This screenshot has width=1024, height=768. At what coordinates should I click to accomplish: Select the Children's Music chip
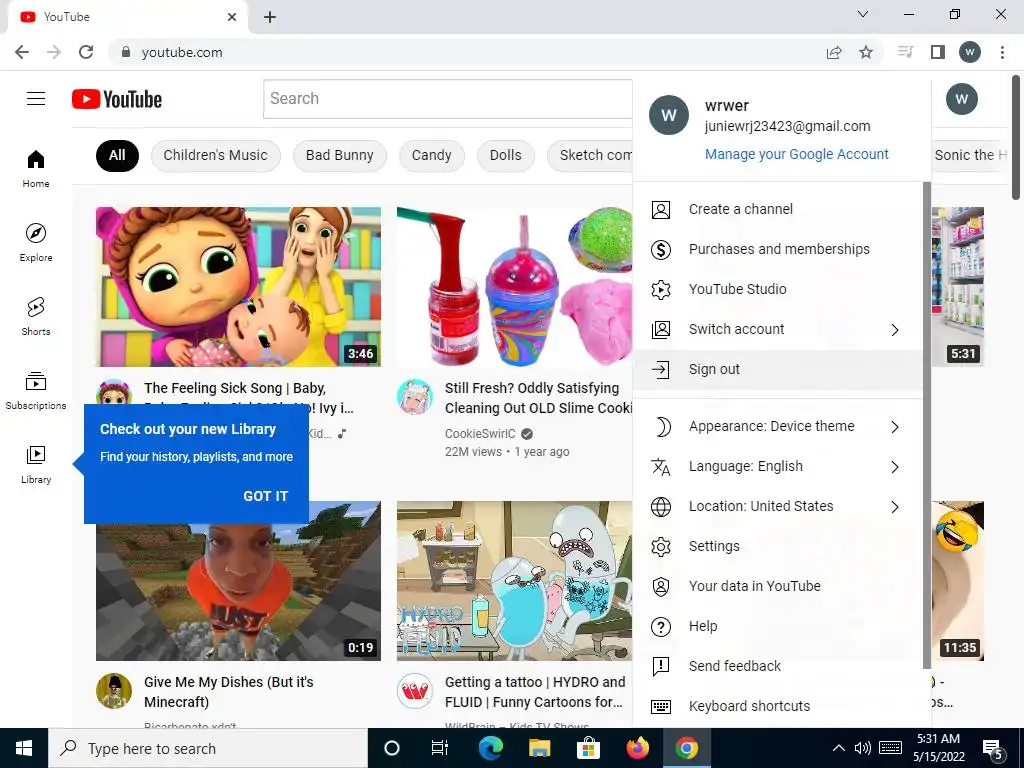216,155
